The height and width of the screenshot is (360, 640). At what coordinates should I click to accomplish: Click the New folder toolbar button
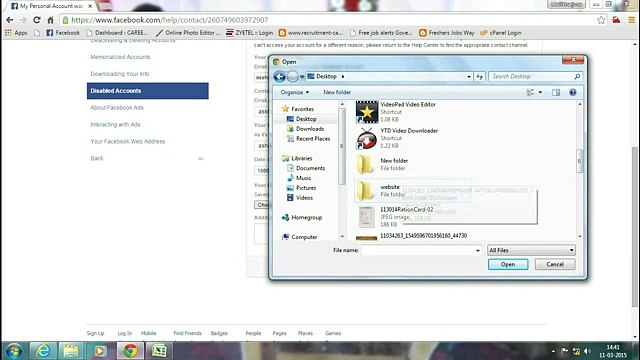(337, 92)
